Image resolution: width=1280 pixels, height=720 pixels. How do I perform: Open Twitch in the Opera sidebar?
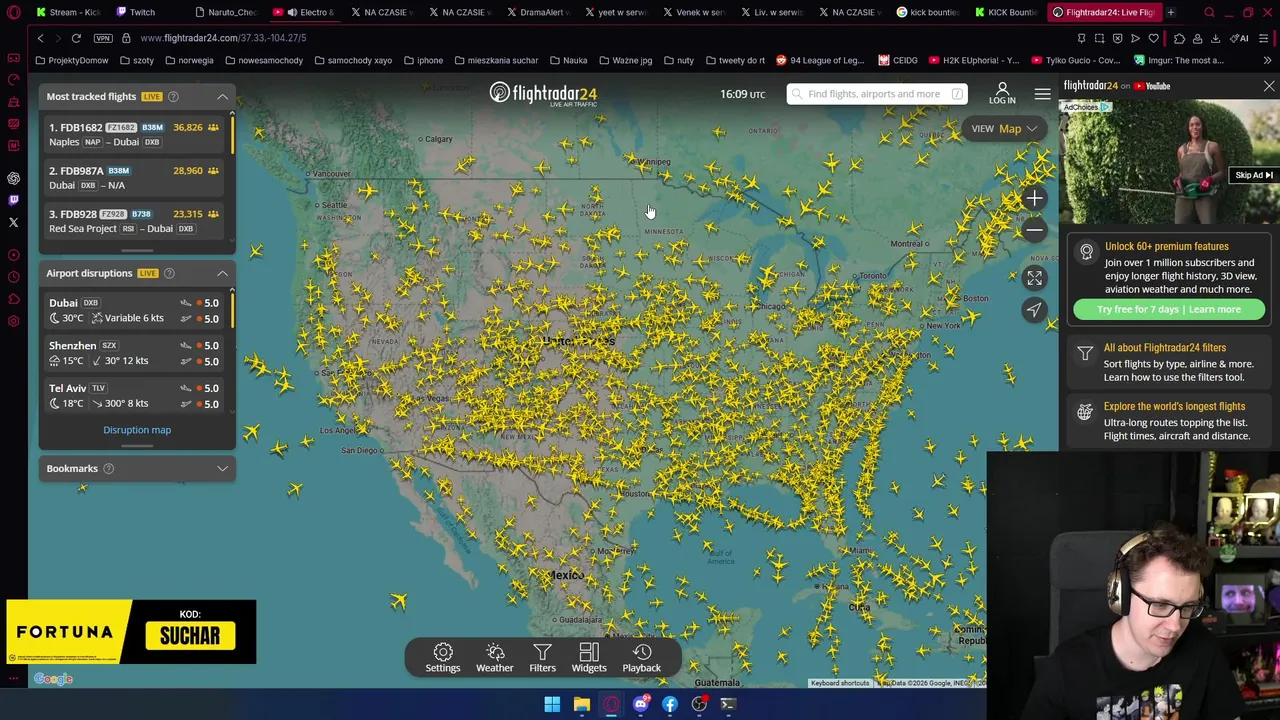(14, 200)
